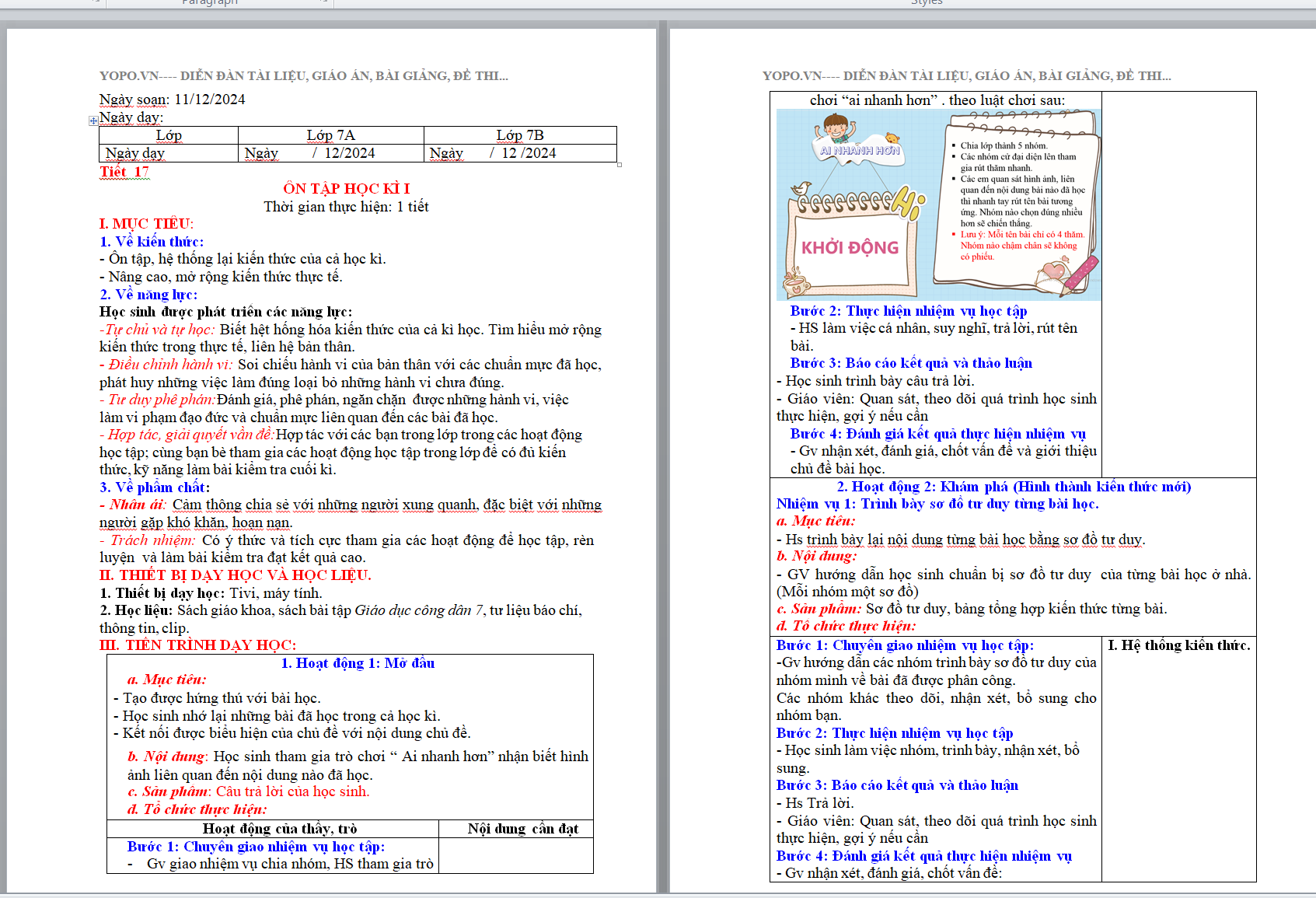This screenshot has width=1316, height=898.
Task: Click the "Nội dung cần đạt" column header
Action: point(522,829)
